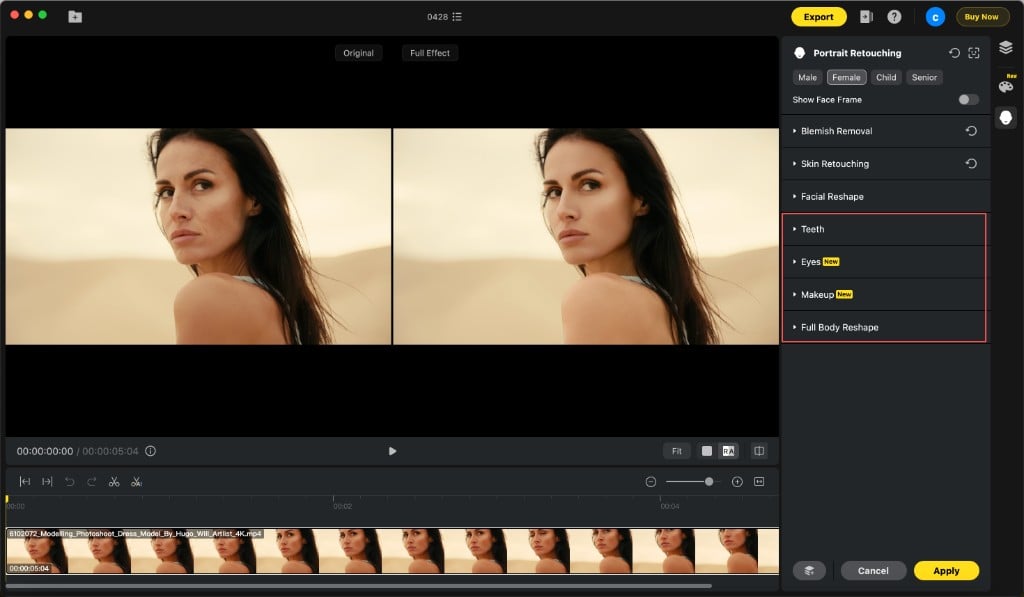Expand the Teeth section

812,229
